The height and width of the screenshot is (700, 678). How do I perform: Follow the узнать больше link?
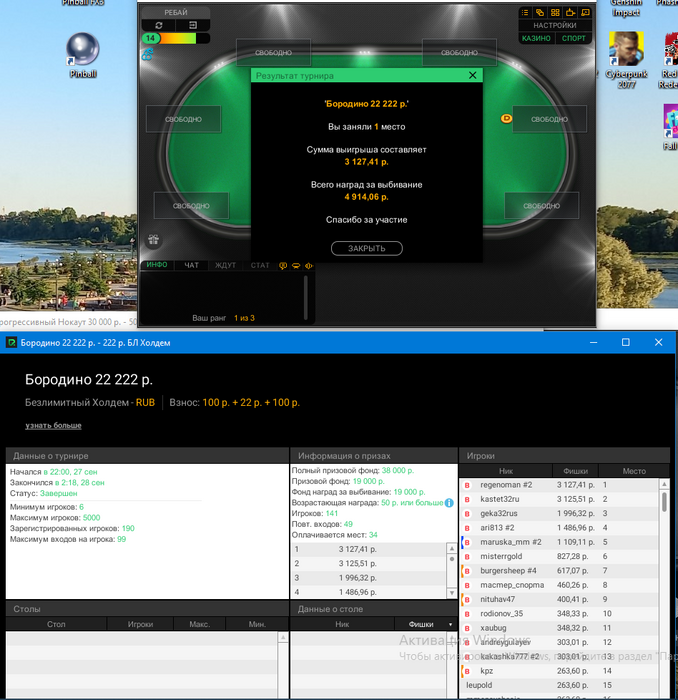coord(53,425)
